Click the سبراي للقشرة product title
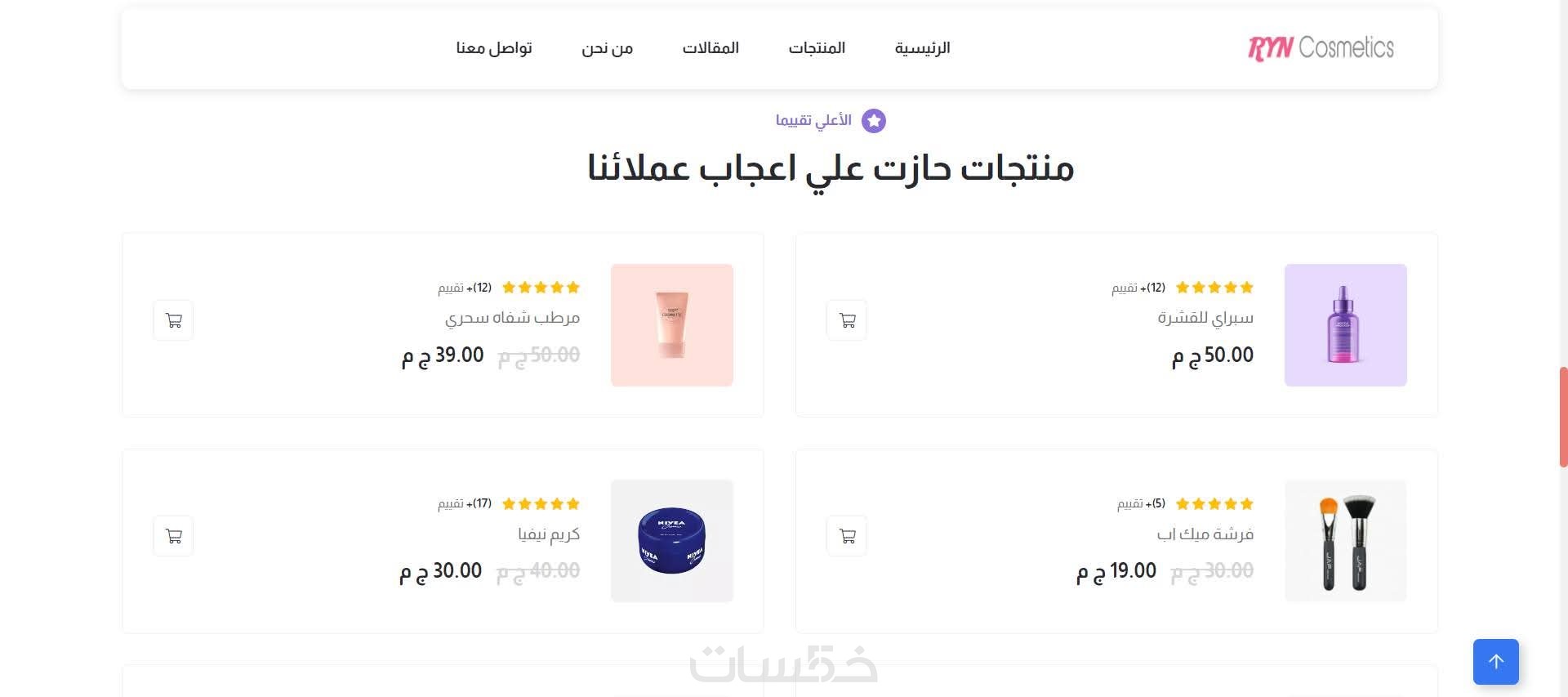The height and width of the screenshot is (697, 1568). point(1205,318)
